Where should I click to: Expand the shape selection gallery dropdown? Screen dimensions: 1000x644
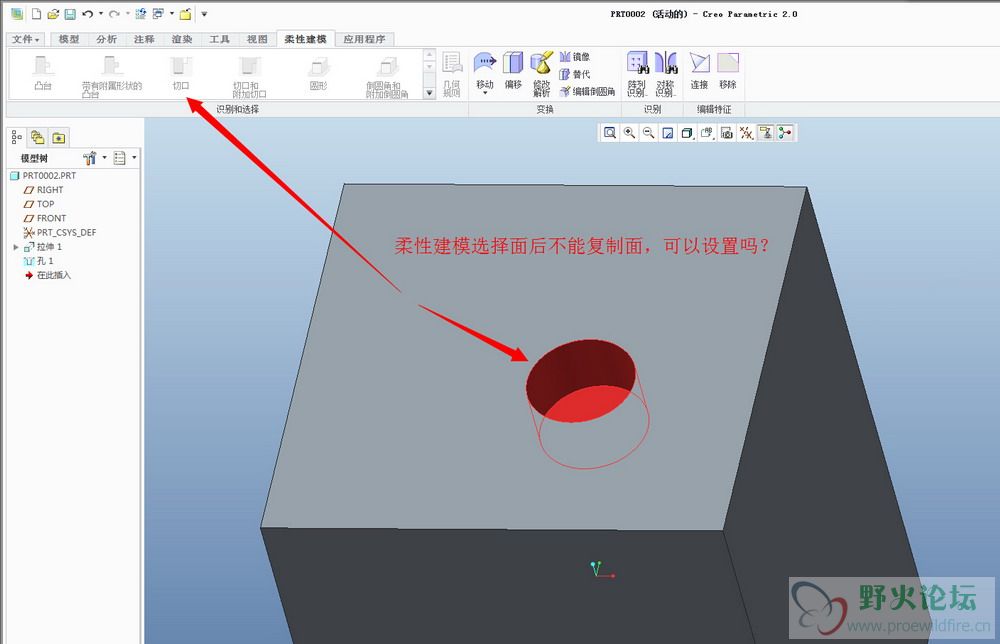coord(429,92)
